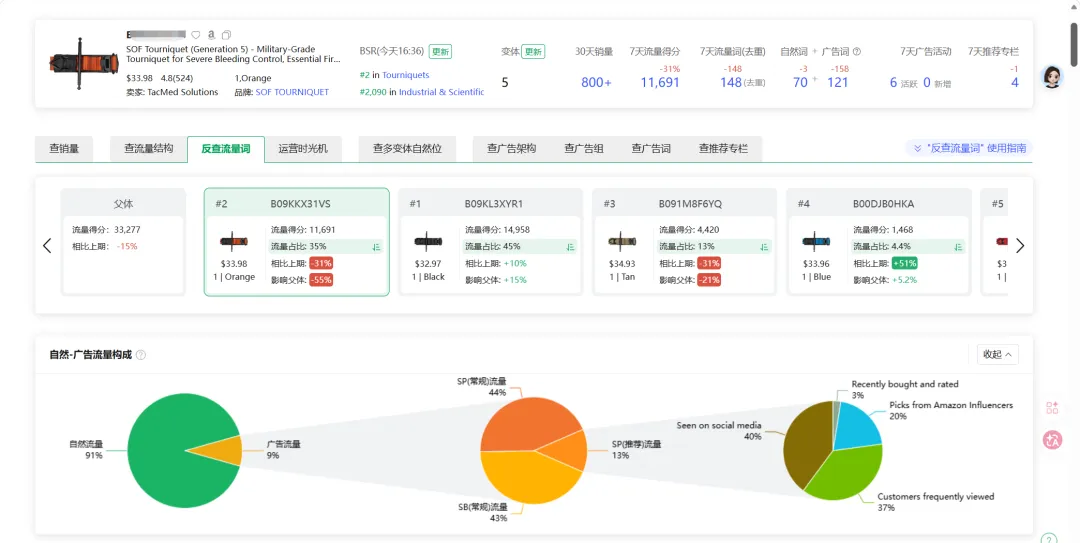Expand the "反查流量词" 使用指南 guide
This screenshot has height=543, width=1080.
(969, 148)
